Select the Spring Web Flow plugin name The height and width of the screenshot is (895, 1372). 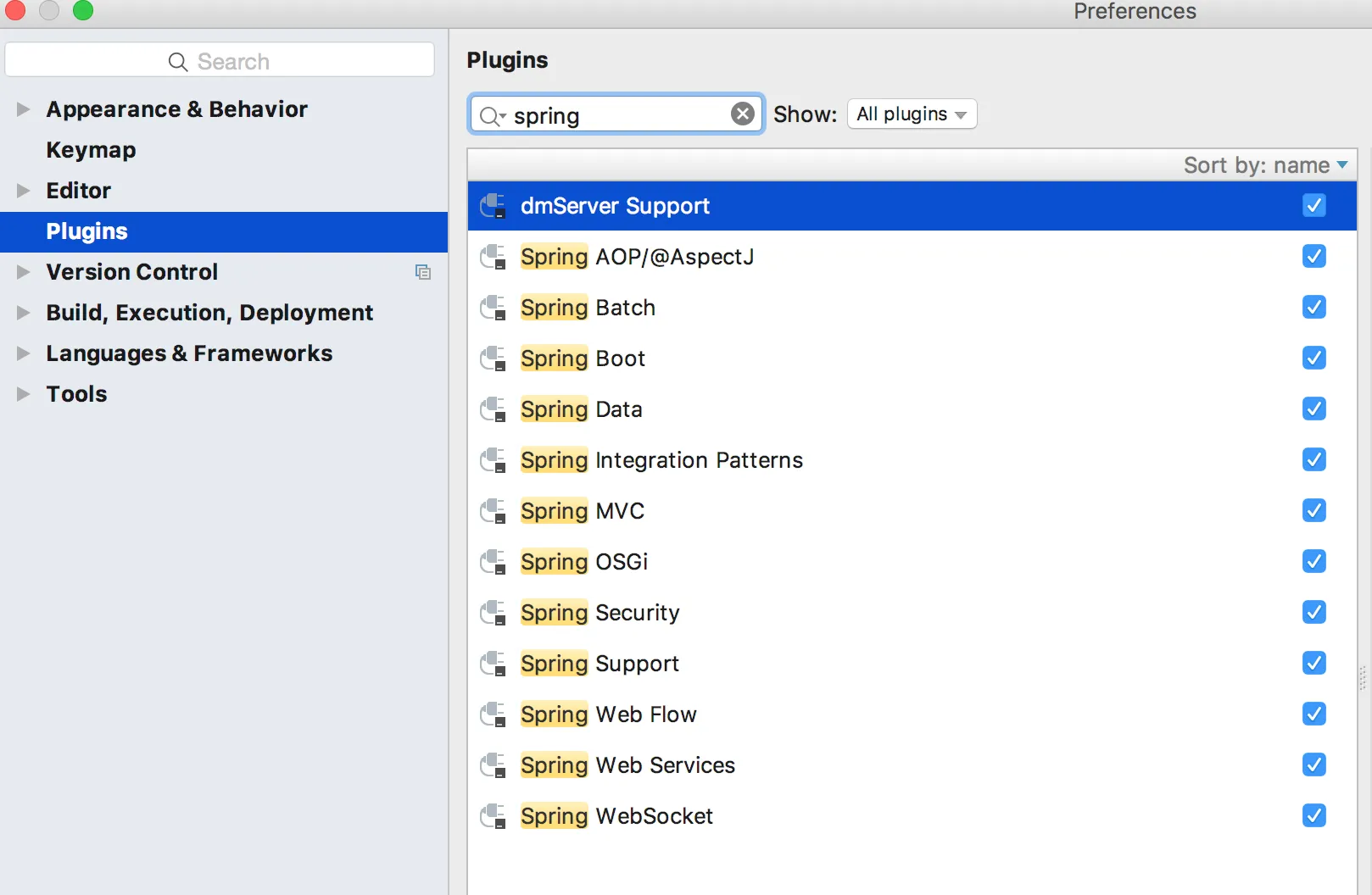pyautogui.click(x=608, y=714)
